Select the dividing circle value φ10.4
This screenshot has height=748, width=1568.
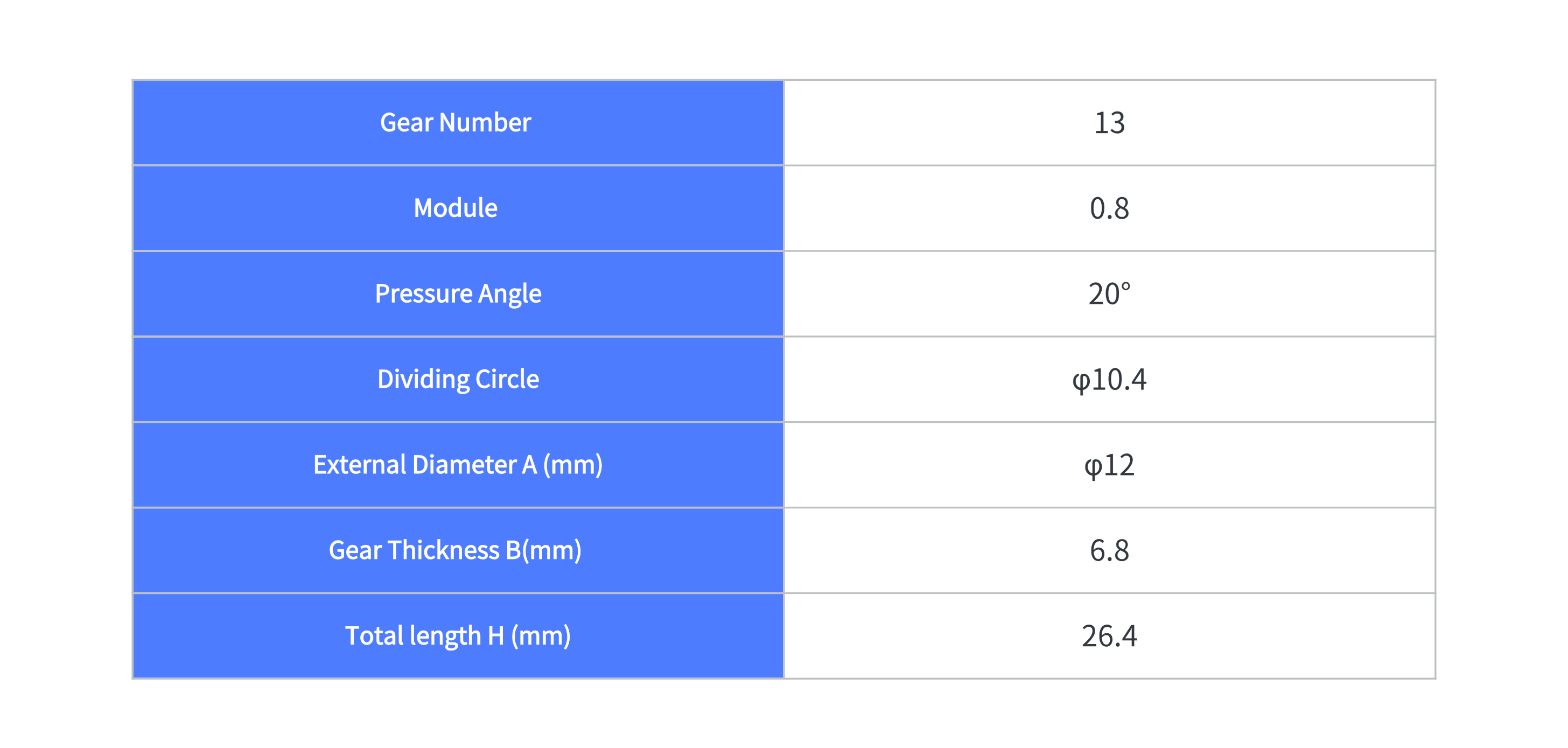click(1109, 380)
